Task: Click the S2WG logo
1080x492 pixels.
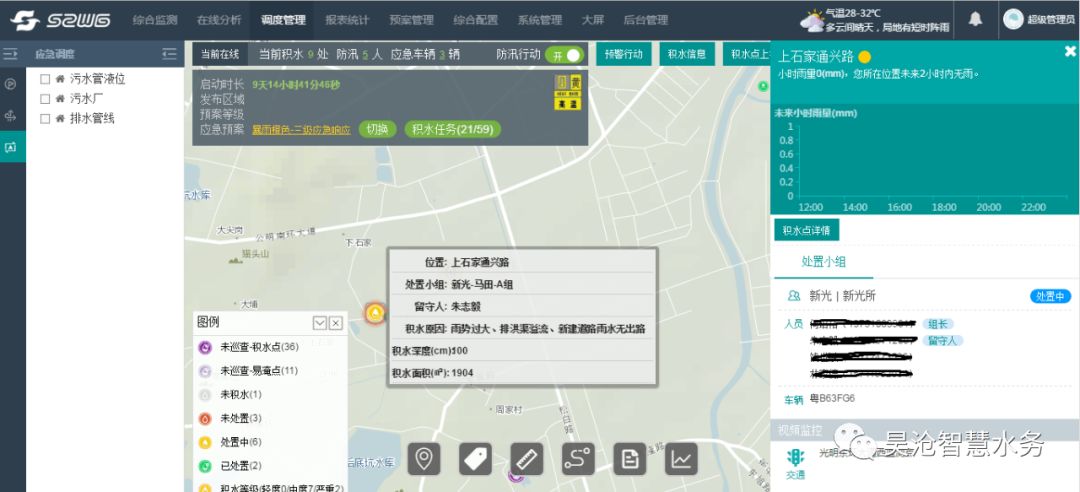Action: pyautogui.click(x=61, y=20)
